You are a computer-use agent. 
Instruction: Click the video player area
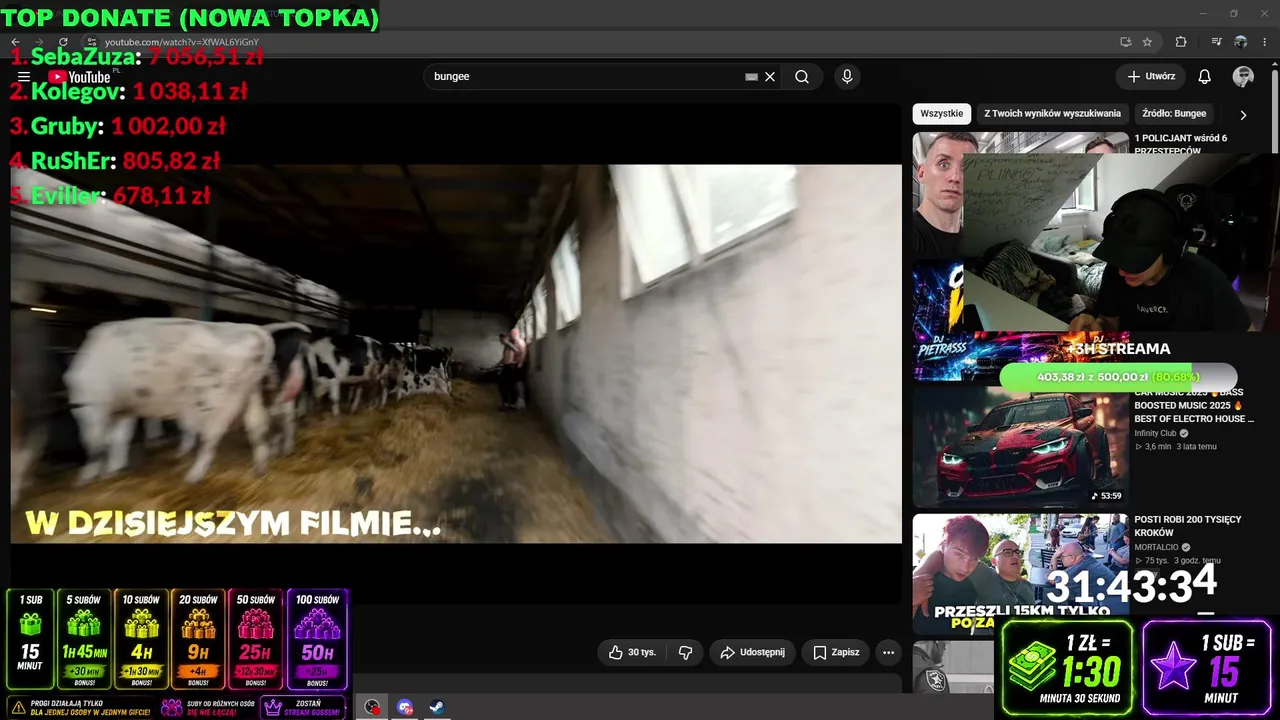click(456, 354)
